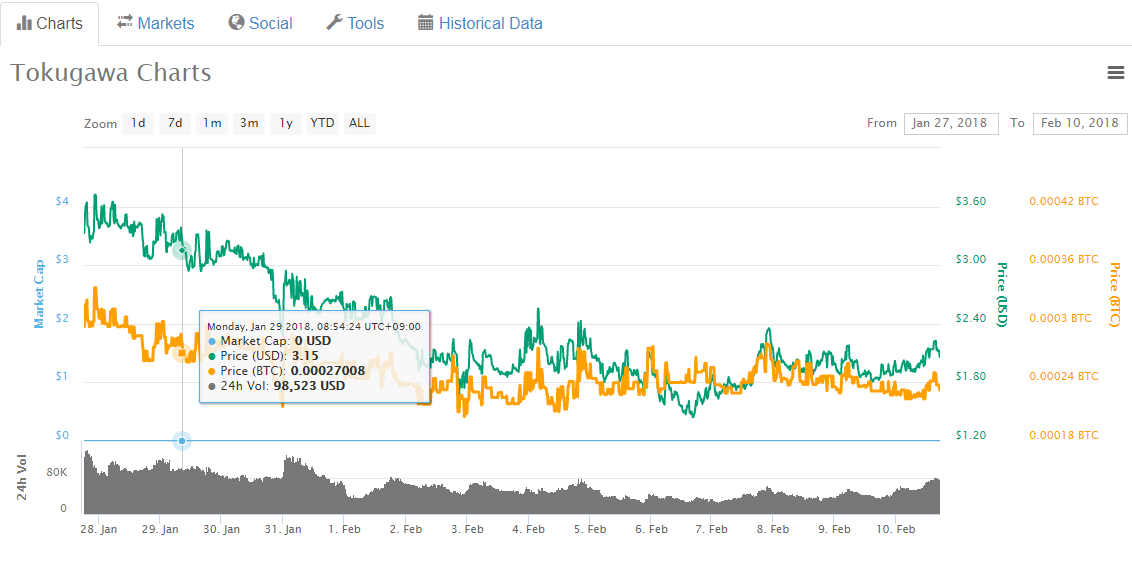Click the bar chart icon in Charts tab
The width and height of the screenshot is (1132, 562).
(24, 22)
